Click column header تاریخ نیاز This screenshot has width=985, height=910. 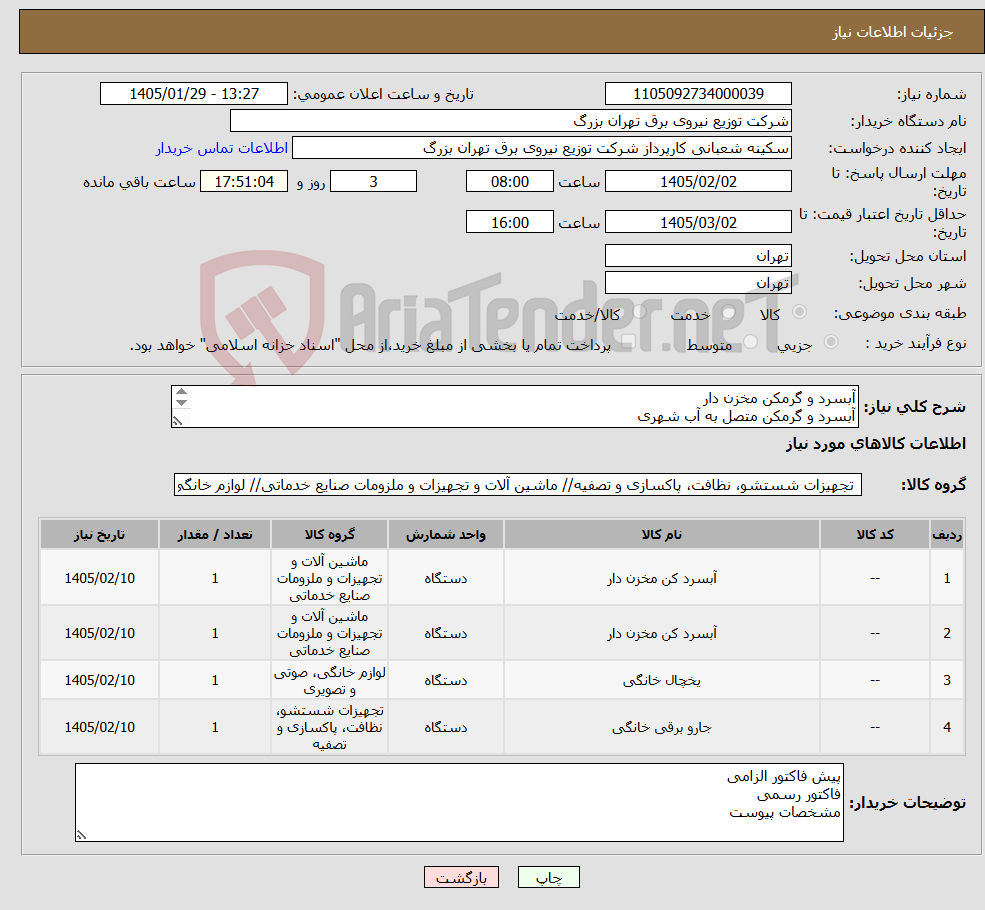(99, 534)
